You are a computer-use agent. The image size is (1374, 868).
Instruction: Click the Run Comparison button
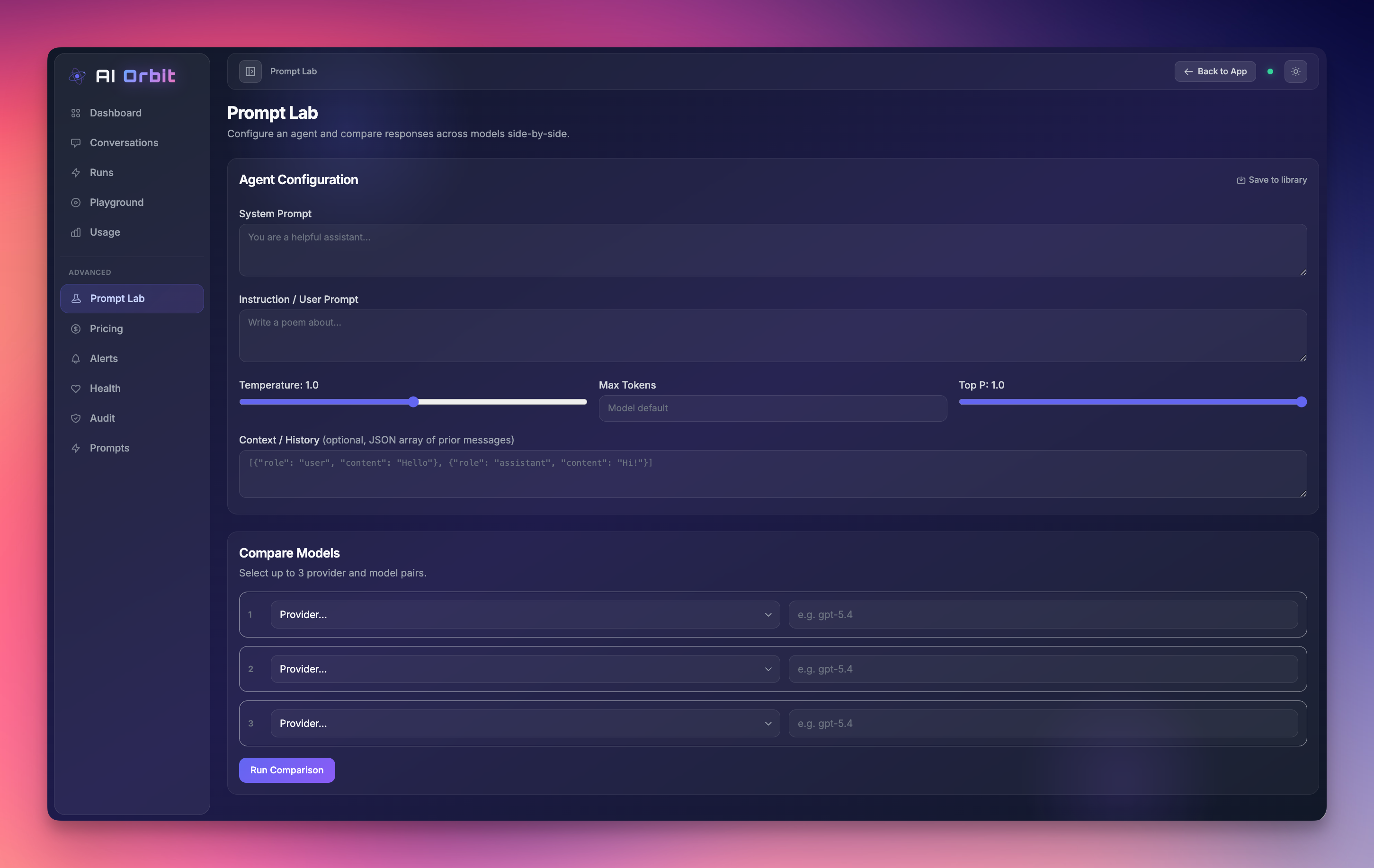coord(286,770)
